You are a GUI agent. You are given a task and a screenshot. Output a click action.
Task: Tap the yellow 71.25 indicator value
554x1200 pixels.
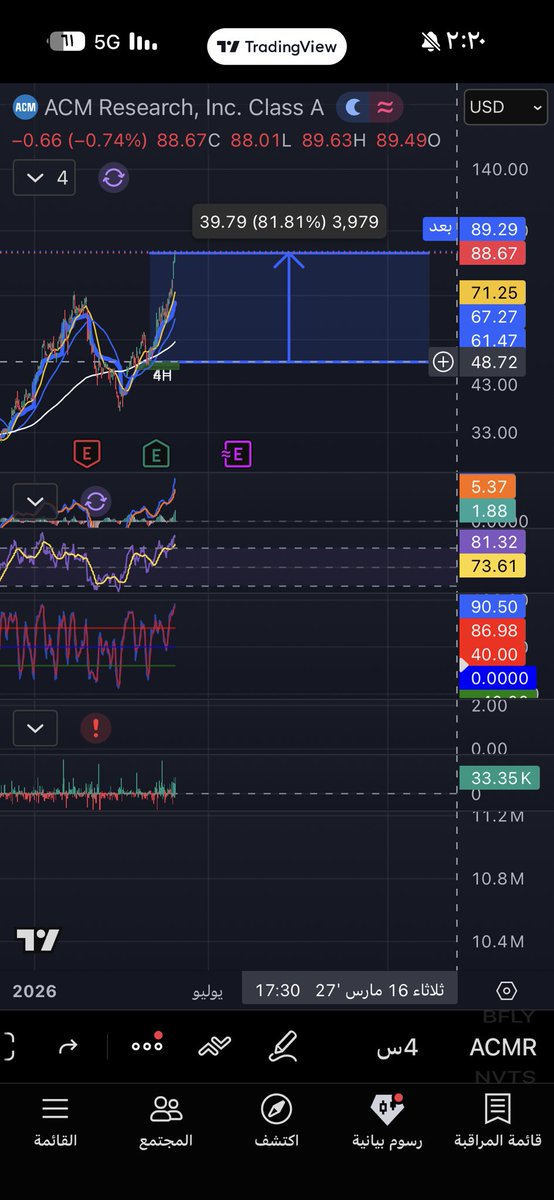point(492,293)
